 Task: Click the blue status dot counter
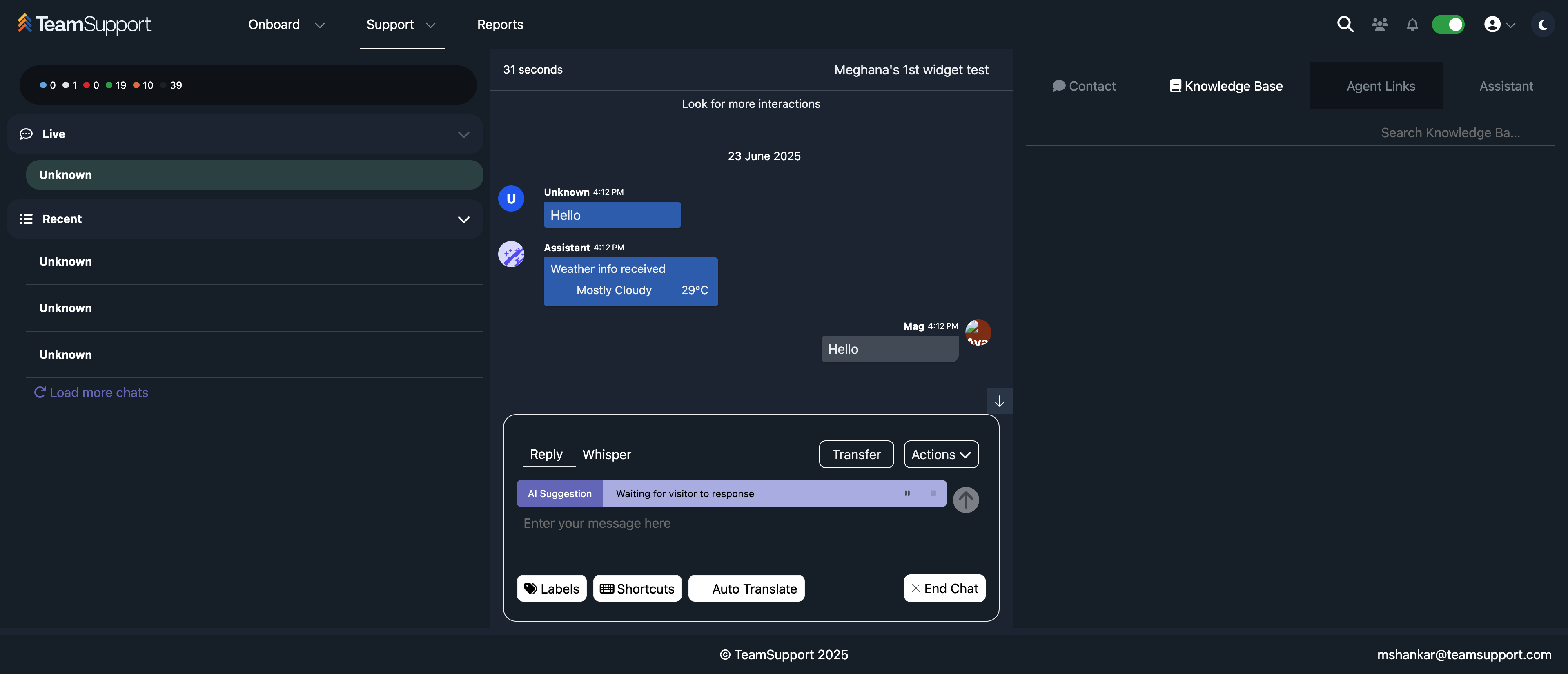coord(47,85)
